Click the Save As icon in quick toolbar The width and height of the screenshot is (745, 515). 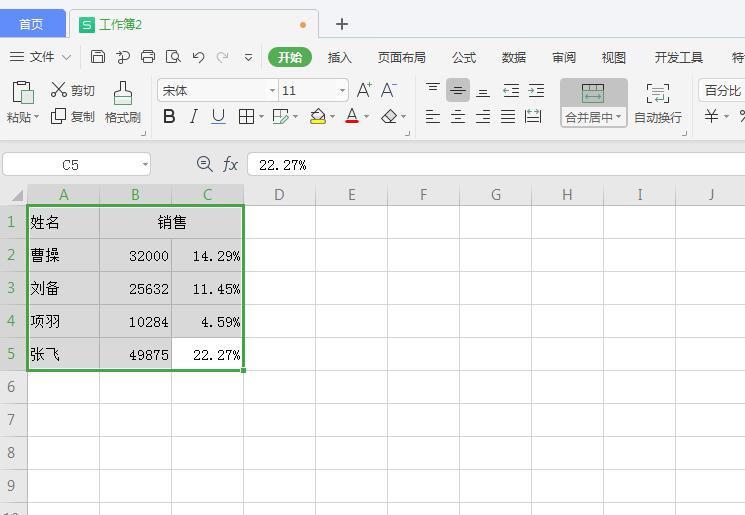click(123, 57)
